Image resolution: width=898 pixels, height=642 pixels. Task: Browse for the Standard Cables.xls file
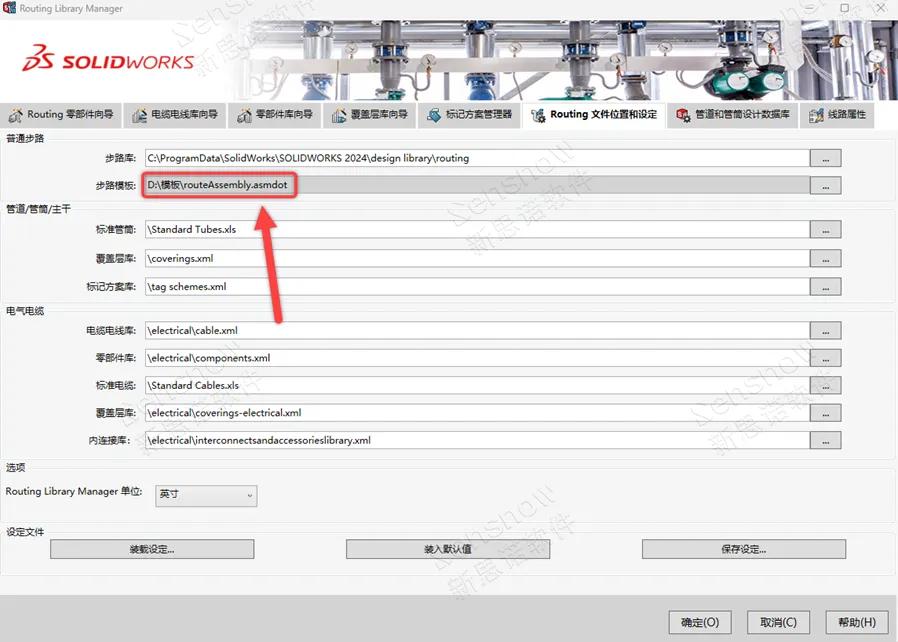825,385
